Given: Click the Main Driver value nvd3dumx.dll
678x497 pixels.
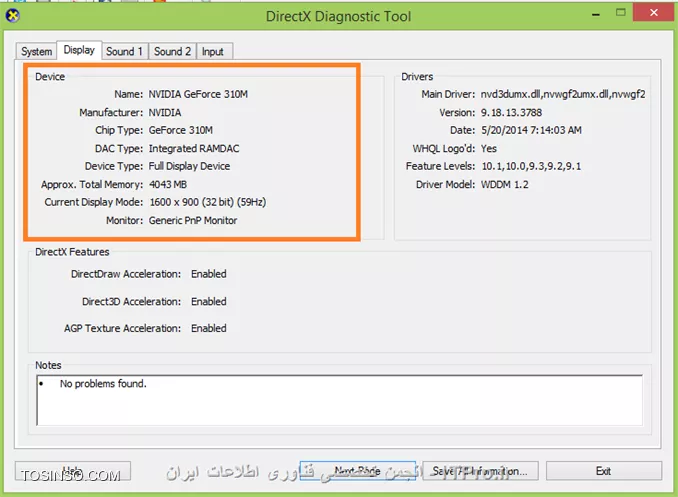Looking at the screenshot, I should pyautogui.click(x=563, y=94).
